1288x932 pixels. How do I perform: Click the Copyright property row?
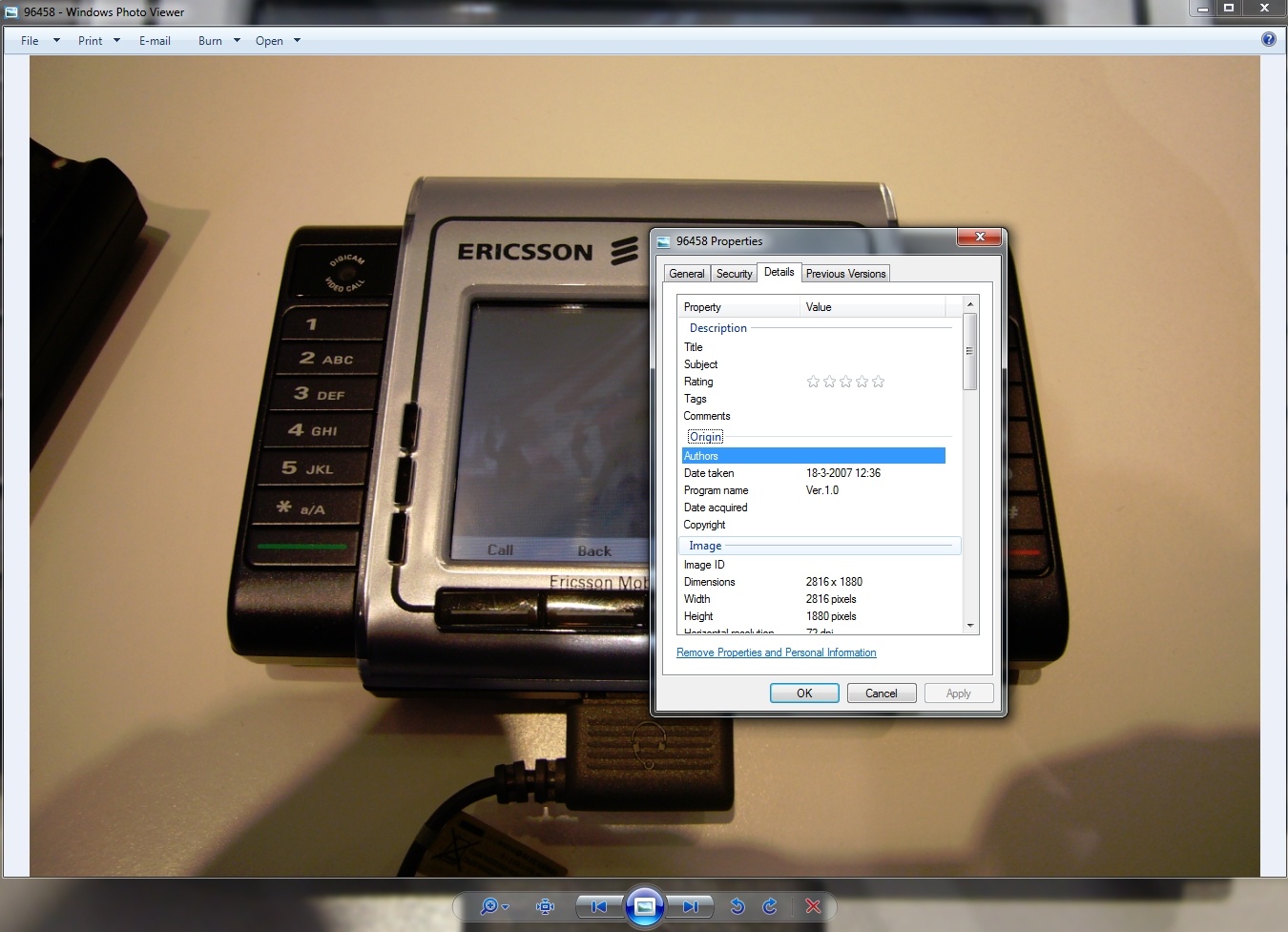coord(813,525)
